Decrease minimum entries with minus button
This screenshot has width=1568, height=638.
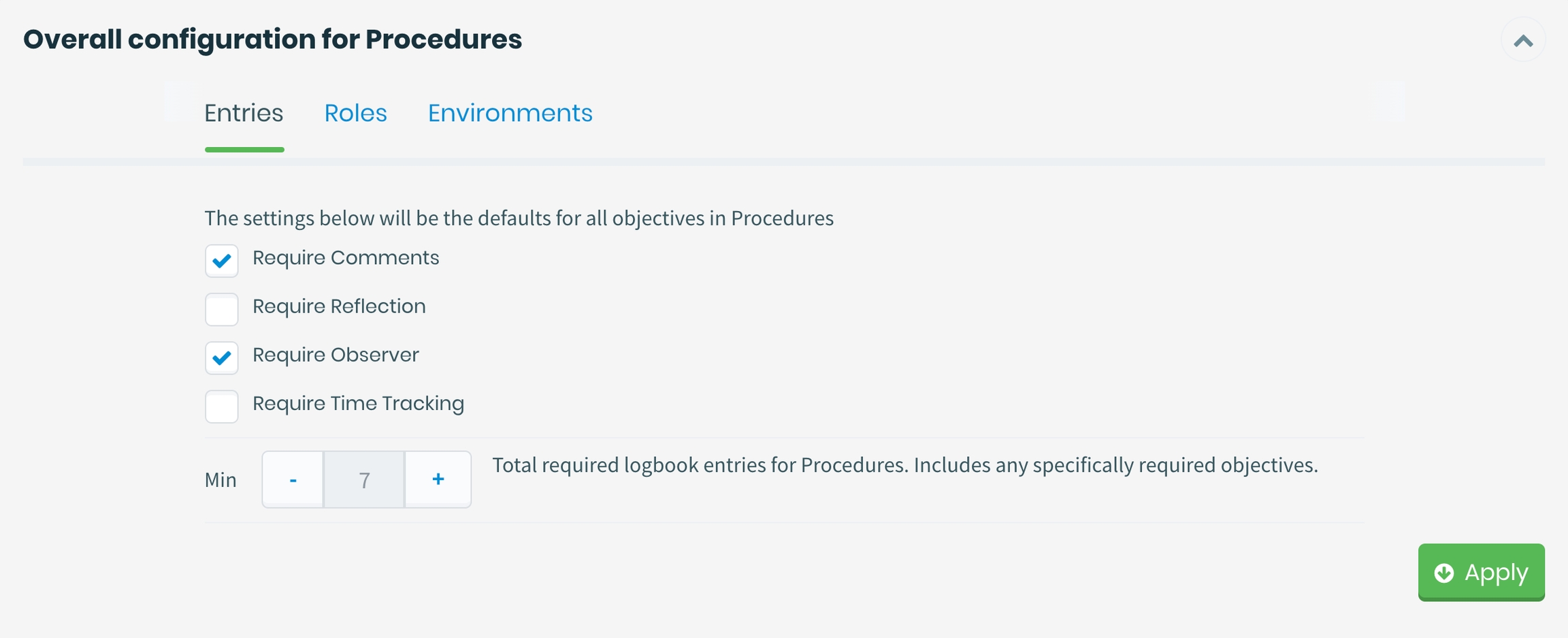click(x=293, y=479)
